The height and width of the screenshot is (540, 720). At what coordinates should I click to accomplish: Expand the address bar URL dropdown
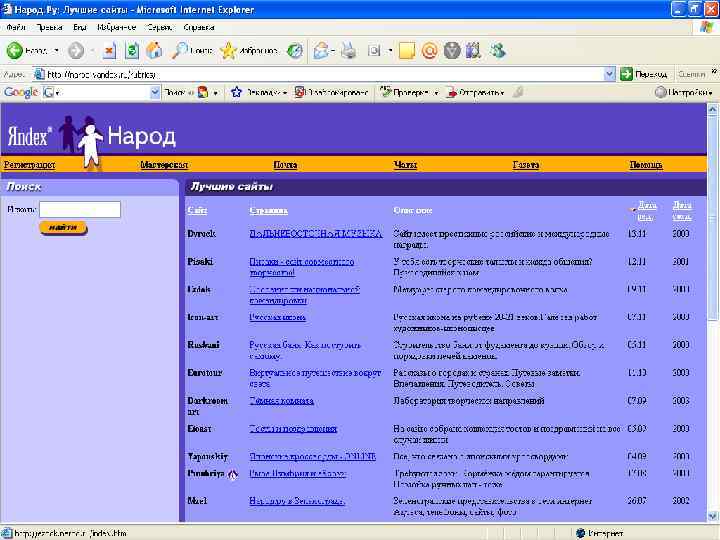(609, 74)
